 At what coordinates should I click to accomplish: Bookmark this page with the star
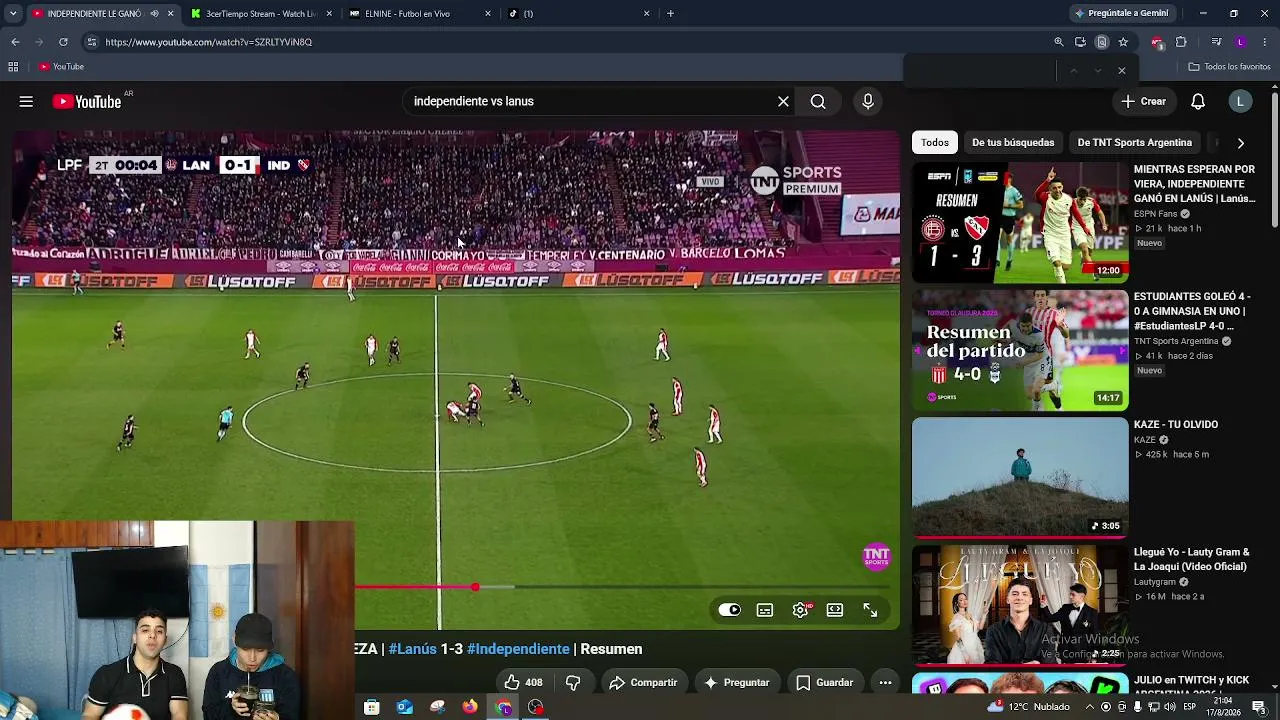(x=1123, y=42)
